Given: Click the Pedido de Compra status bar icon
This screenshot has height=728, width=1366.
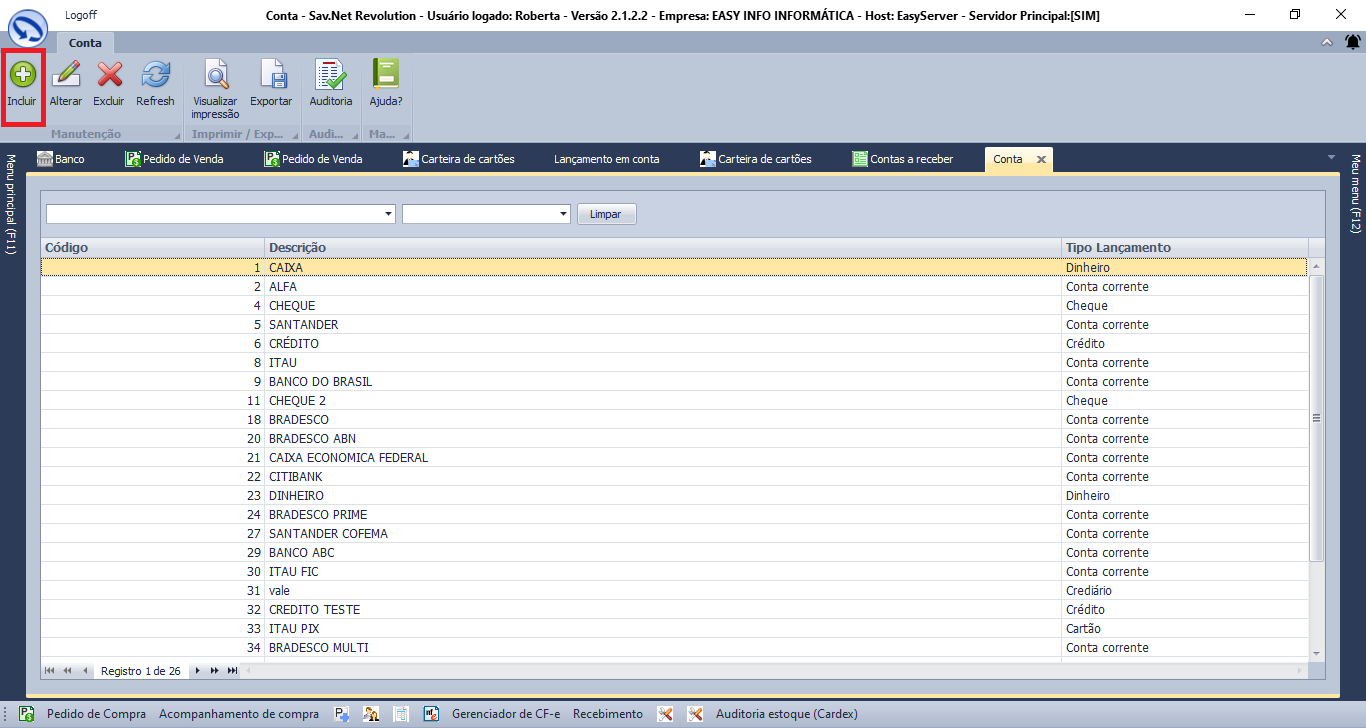Looking at the screenshot, I should pyautogui.click(x=28, y=714).
